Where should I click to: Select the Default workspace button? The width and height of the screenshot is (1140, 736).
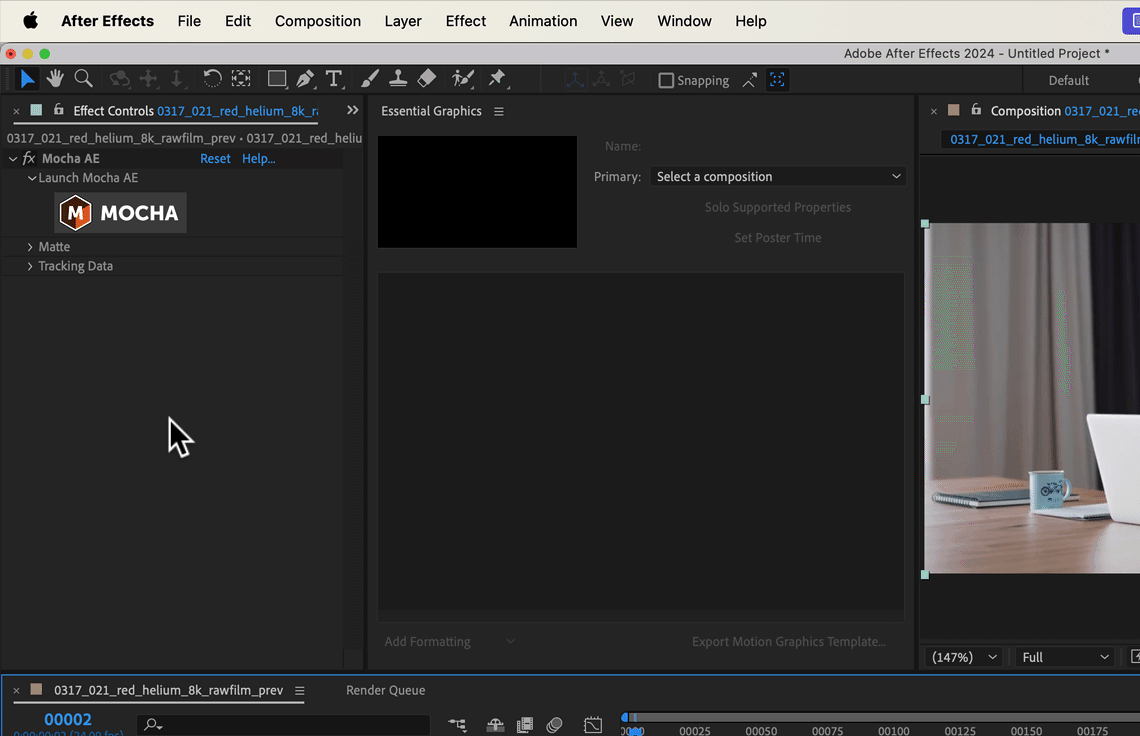click(1068, 81)
